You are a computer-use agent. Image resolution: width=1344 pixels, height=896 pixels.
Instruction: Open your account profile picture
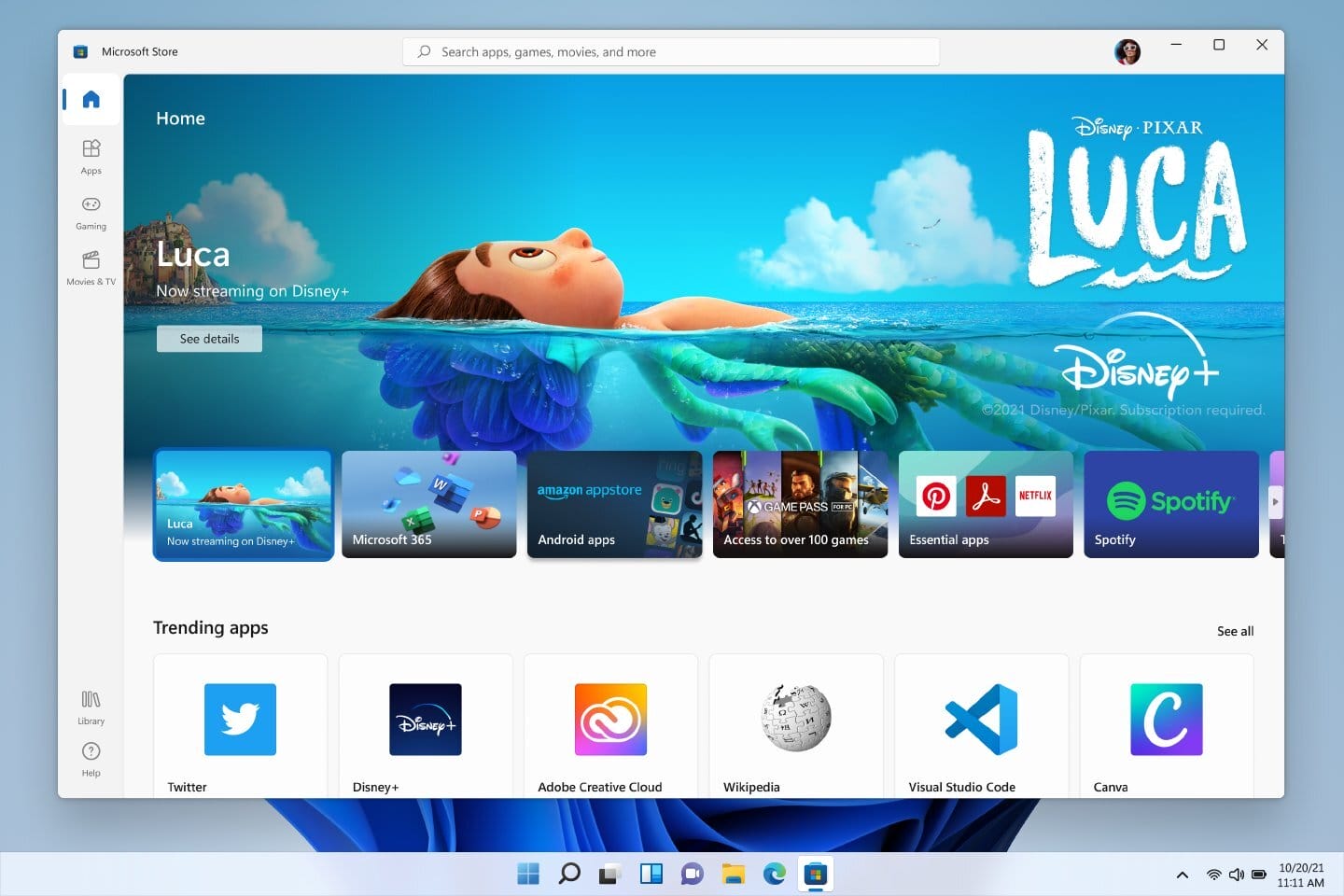1127,51
